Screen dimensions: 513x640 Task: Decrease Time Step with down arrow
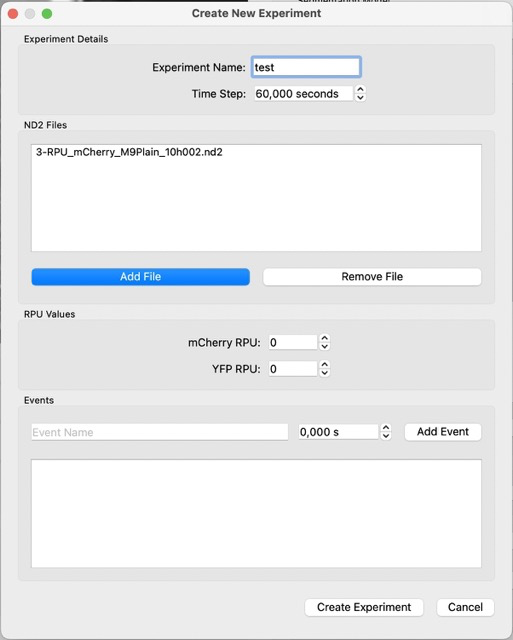[x=360, y=98]
